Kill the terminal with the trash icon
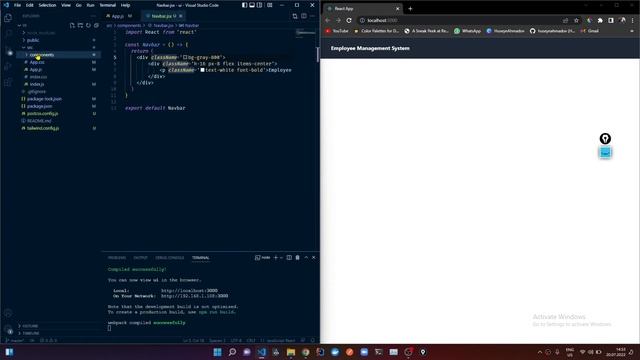Screen dimensions: 640x360 tap(298, 258)
